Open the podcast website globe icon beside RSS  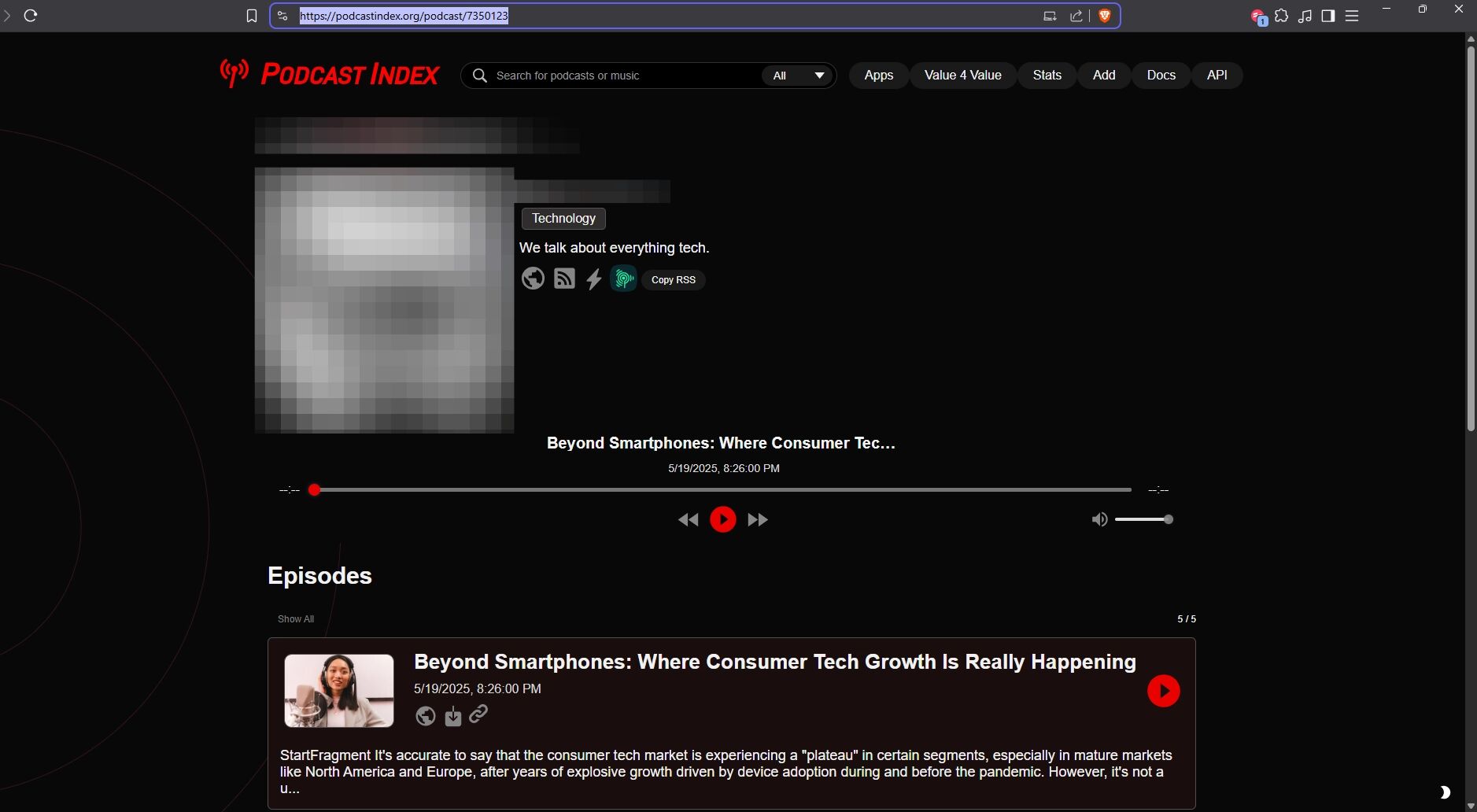click(x=533, y=279)
